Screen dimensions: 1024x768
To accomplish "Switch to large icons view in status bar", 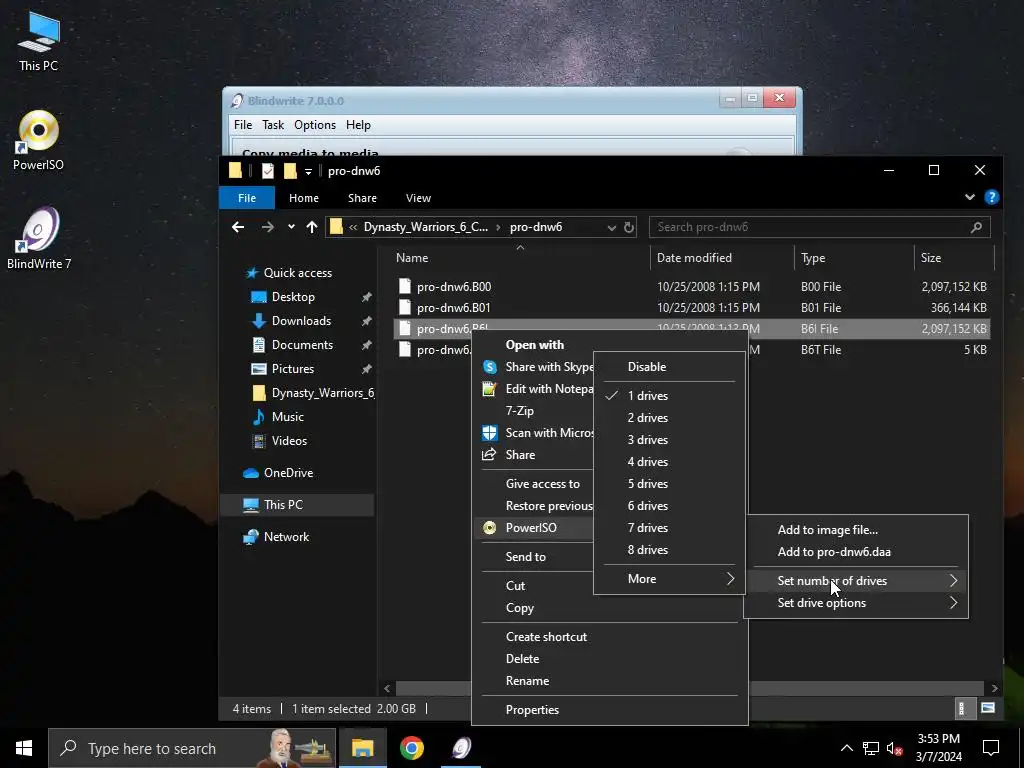I will [x=988, y=708].
